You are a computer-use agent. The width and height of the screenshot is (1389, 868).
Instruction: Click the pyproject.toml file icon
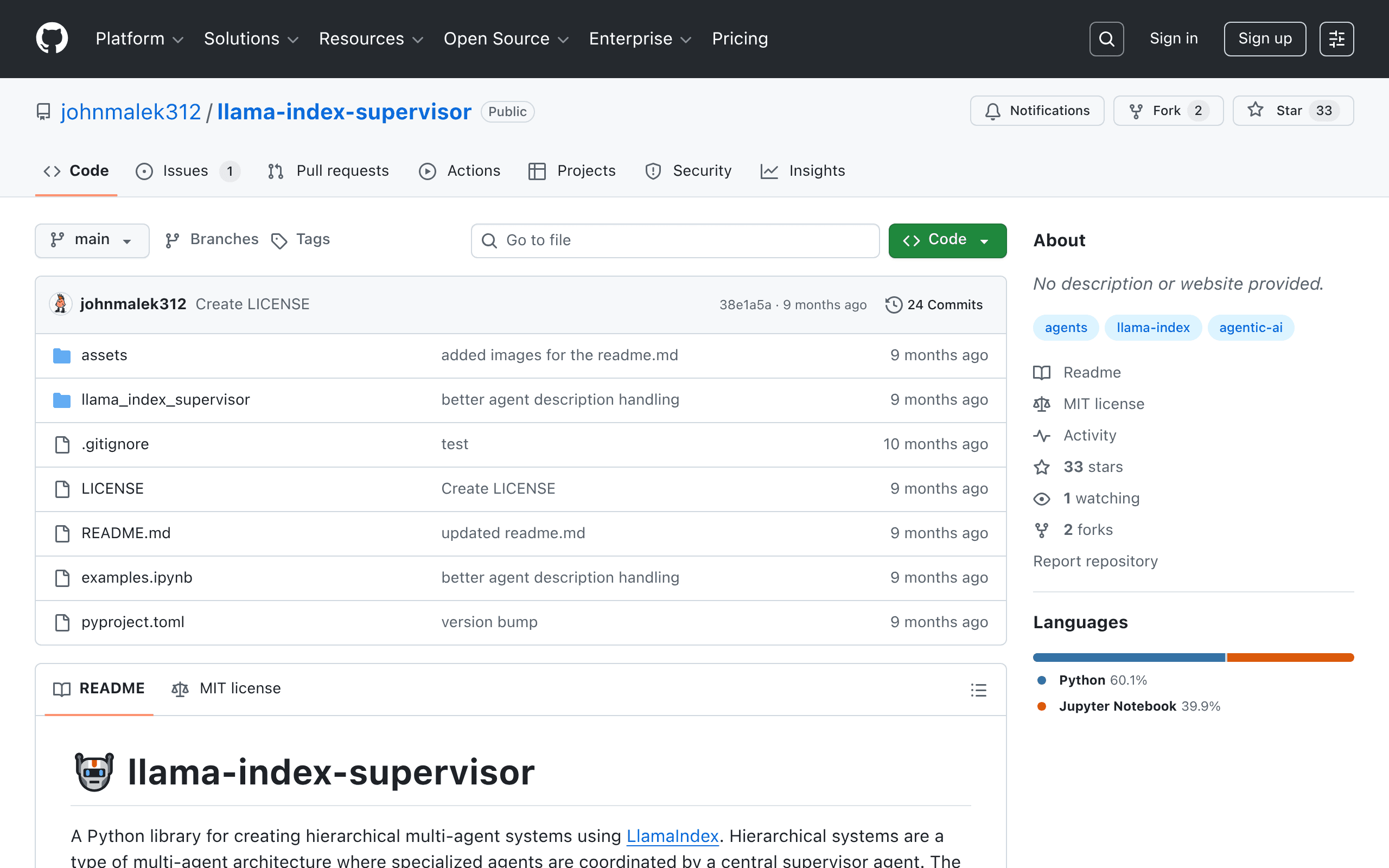62,622
